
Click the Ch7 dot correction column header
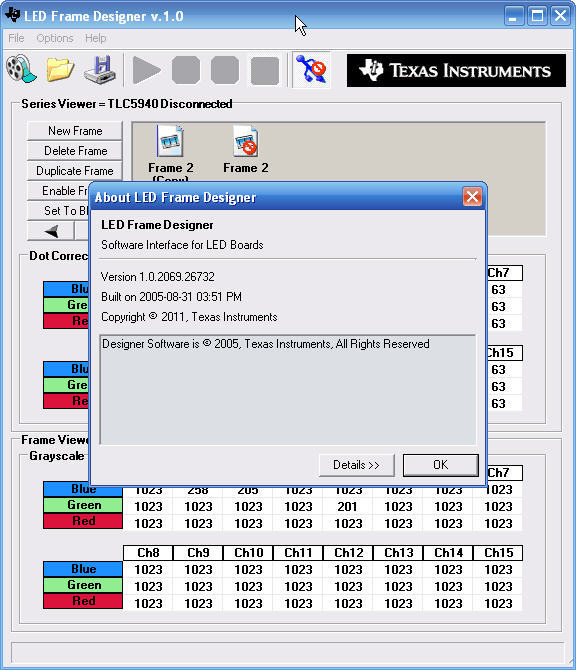(x=504, y=273)
